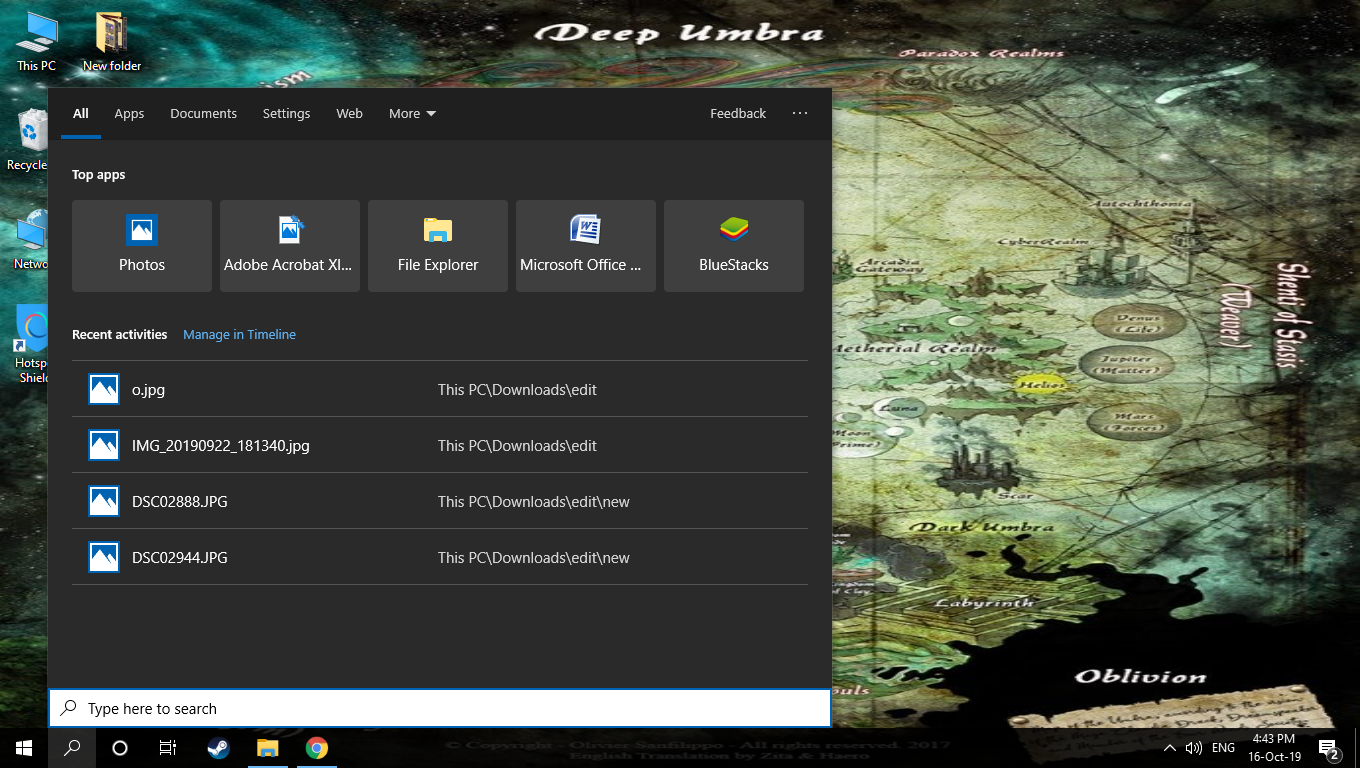
Task: Open the notification center icon
Action: [1329, 748]
